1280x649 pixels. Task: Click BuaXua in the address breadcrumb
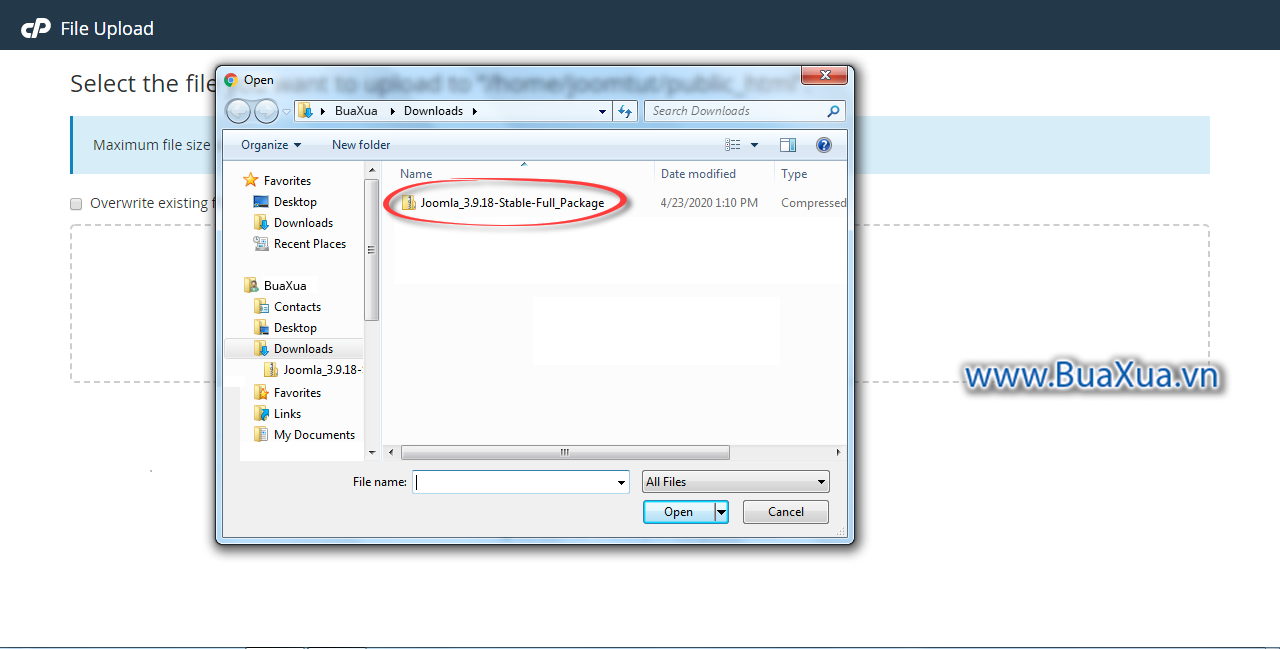356,111
